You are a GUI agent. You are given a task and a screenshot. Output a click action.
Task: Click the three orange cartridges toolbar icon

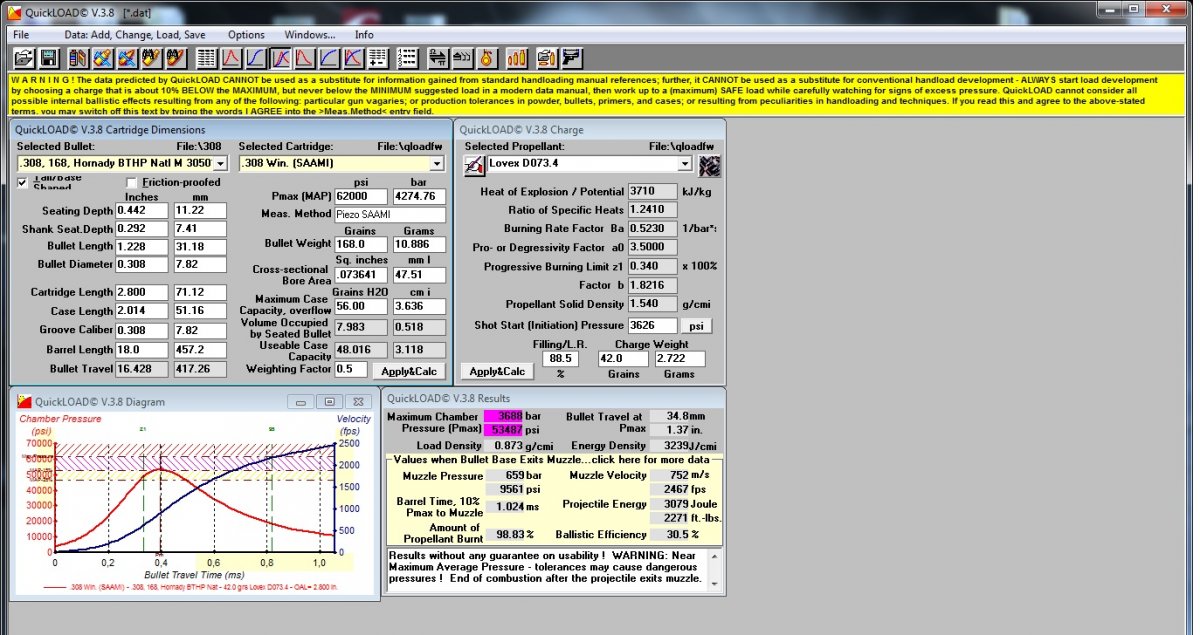[x=518, y=58]
